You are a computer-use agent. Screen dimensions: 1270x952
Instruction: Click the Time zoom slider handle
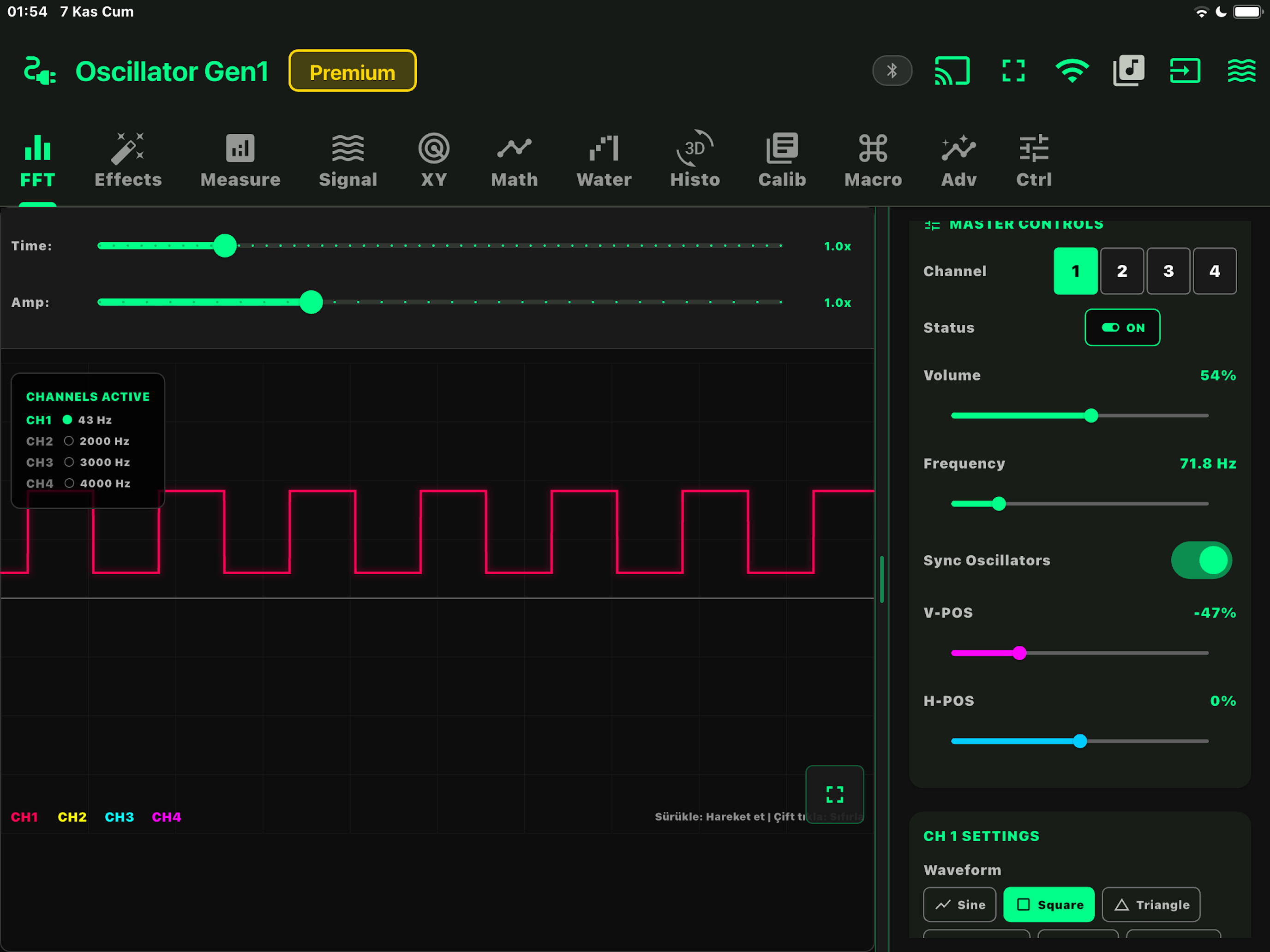(225, 245)
